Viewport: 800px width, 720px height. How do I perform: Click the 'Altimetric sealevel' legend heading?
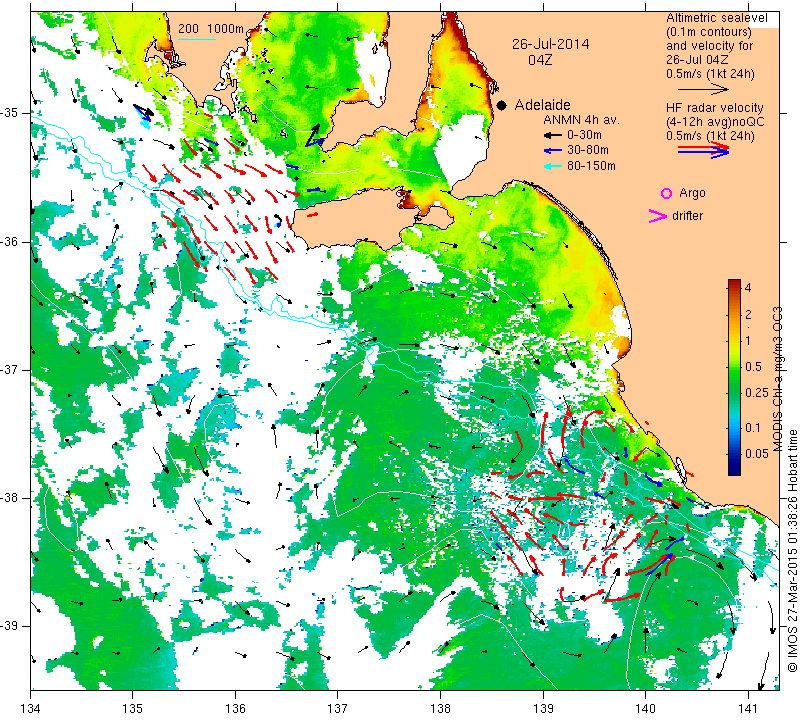716,18
